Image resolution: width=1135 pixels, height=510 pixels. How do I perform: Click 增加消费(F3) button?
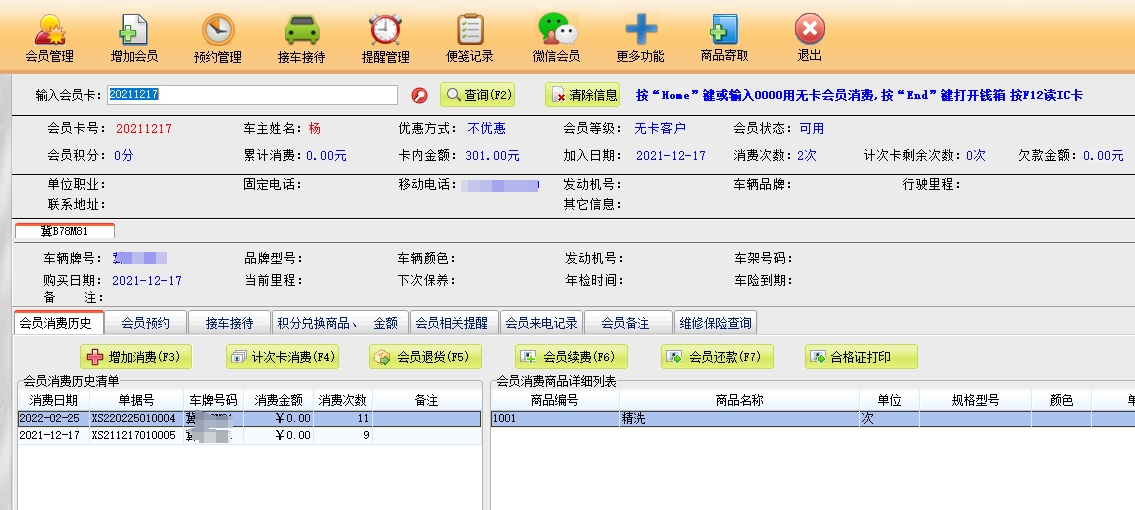(x=136, y=357)
